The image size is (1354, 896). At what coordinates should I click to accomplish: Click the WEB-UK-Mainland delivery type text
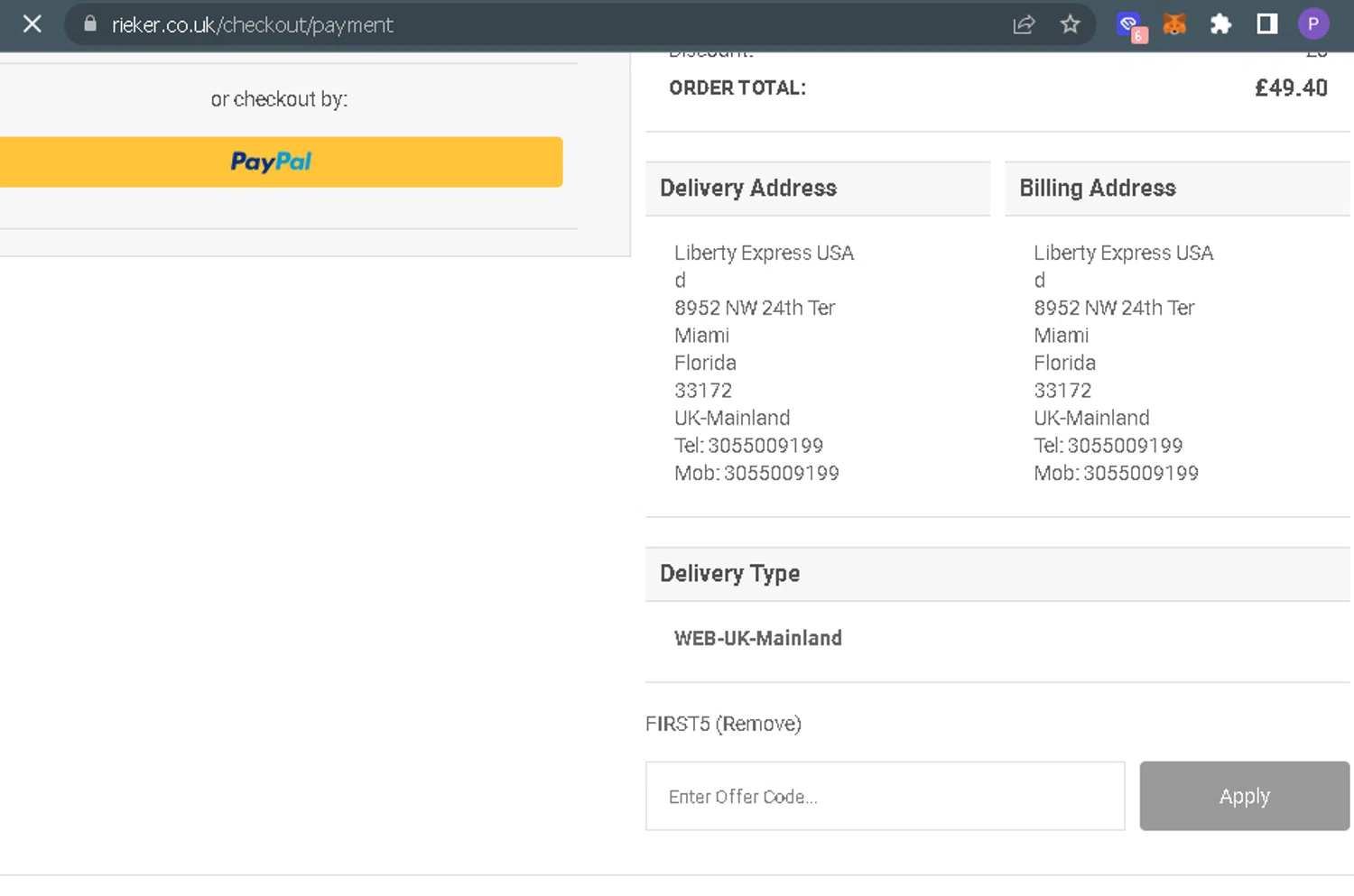tap(758, 638)
